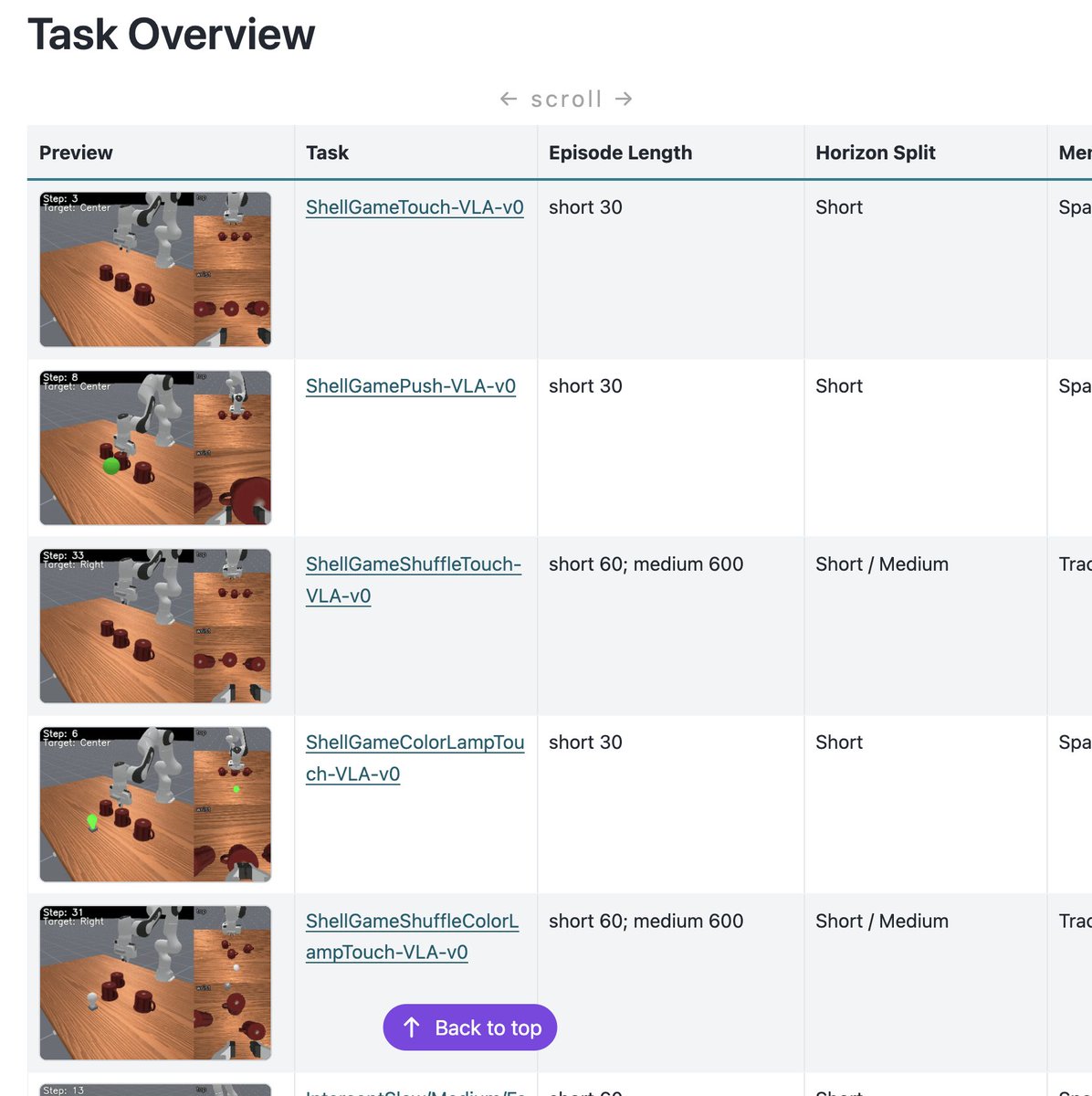Click the Back to top button
This screenshot has height=1096, width=1092.
pos(469,1027)
